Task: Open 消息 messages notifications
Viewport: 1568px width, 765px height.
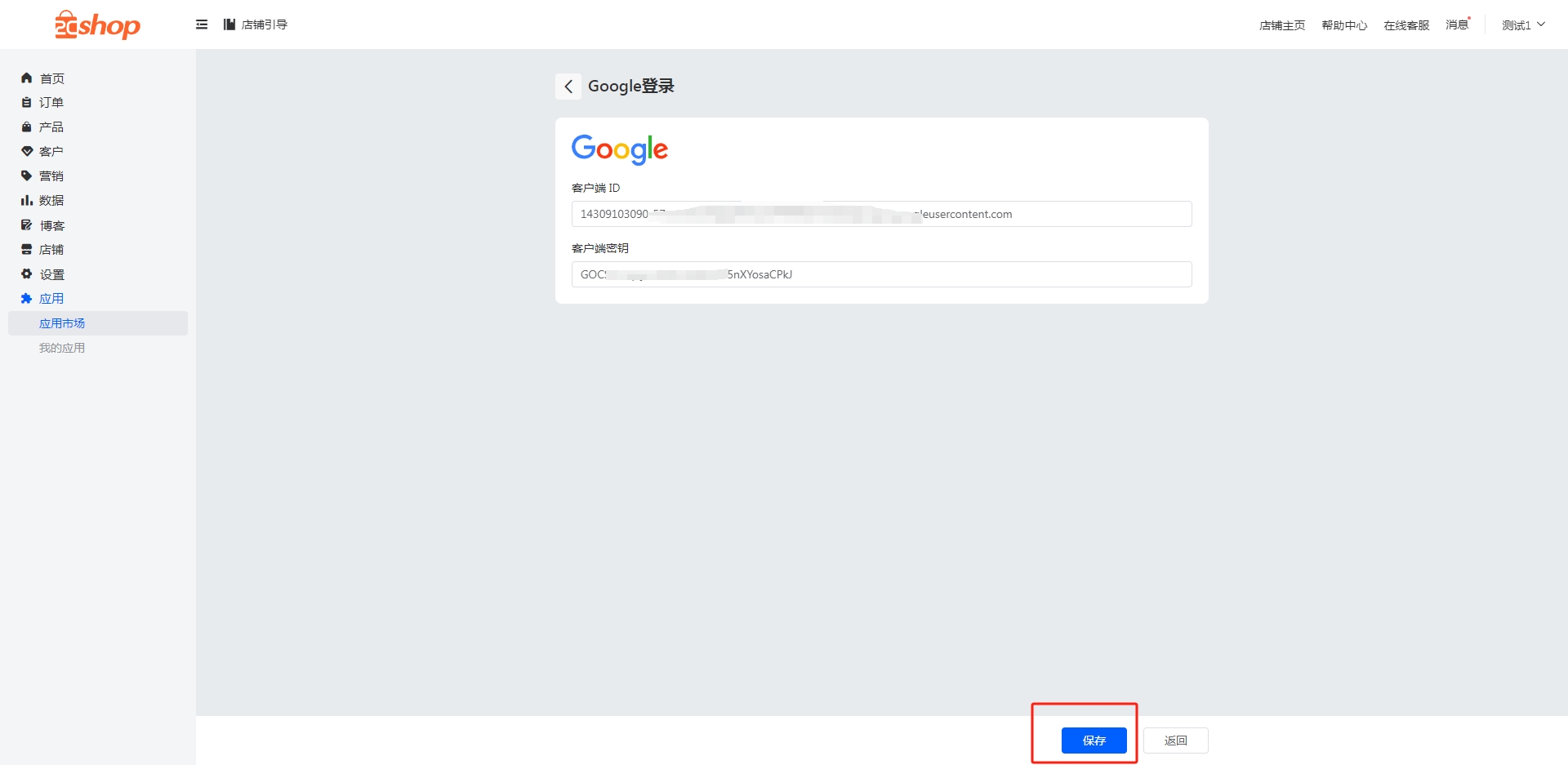Action: tap(1458, 24)
